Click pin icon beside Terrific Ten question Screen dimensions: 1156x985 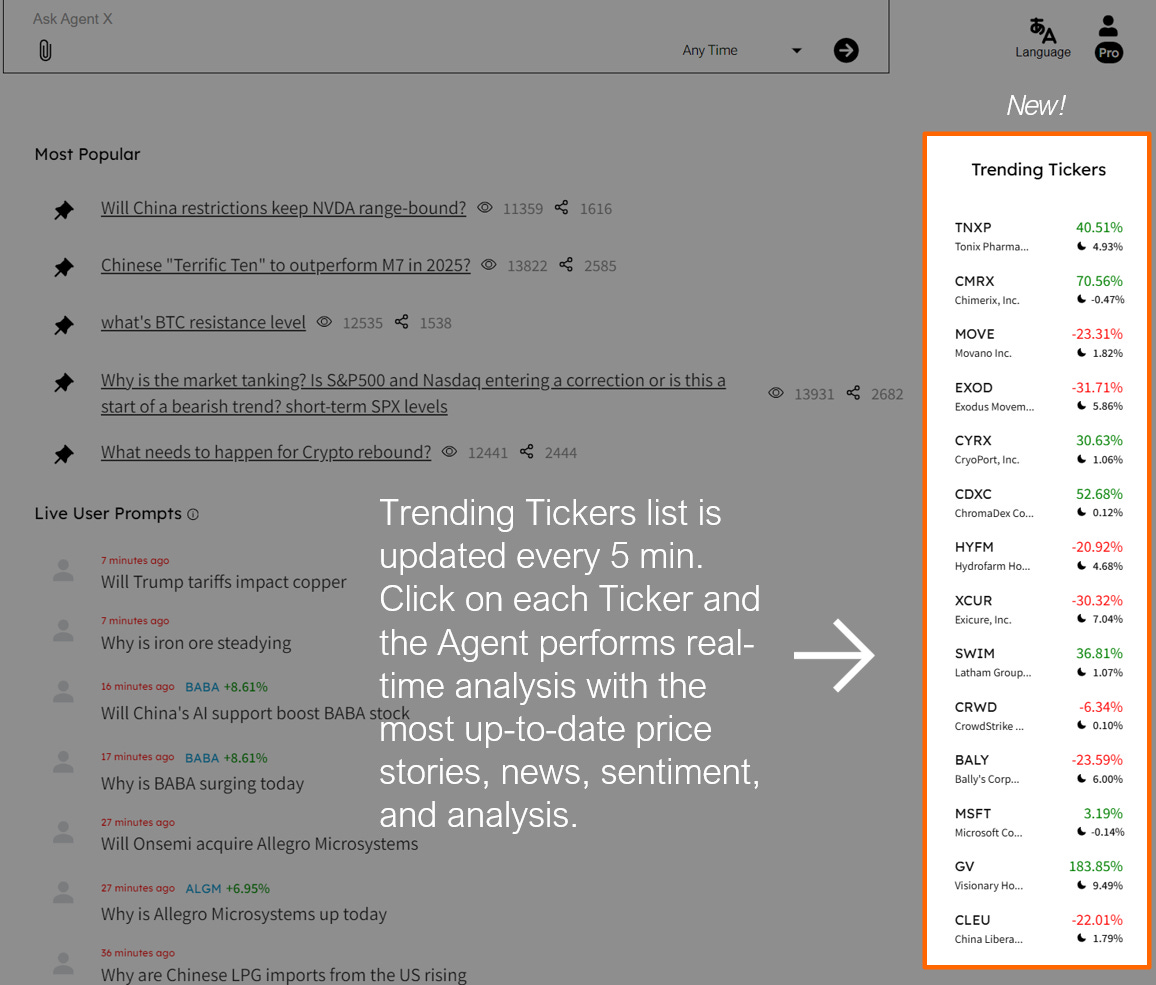click(x=64, y=267)
